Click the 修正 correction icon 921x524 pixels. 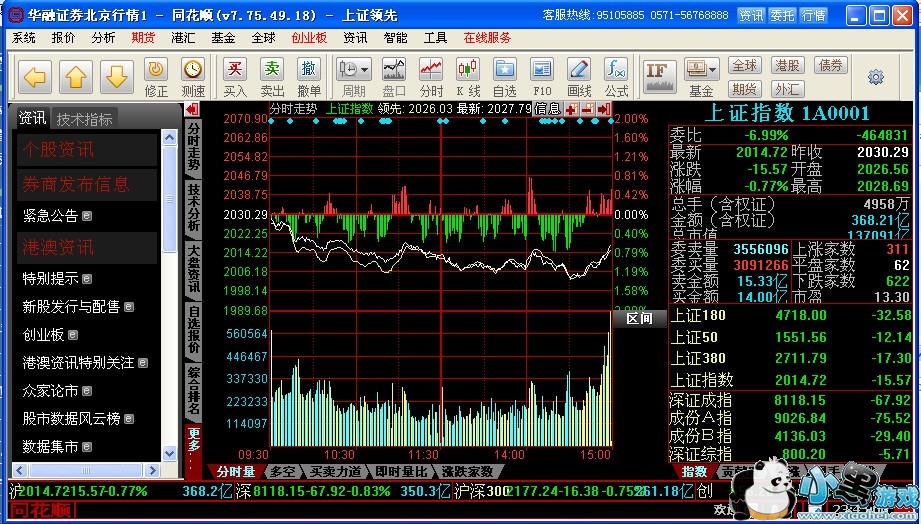pos(156,78)
